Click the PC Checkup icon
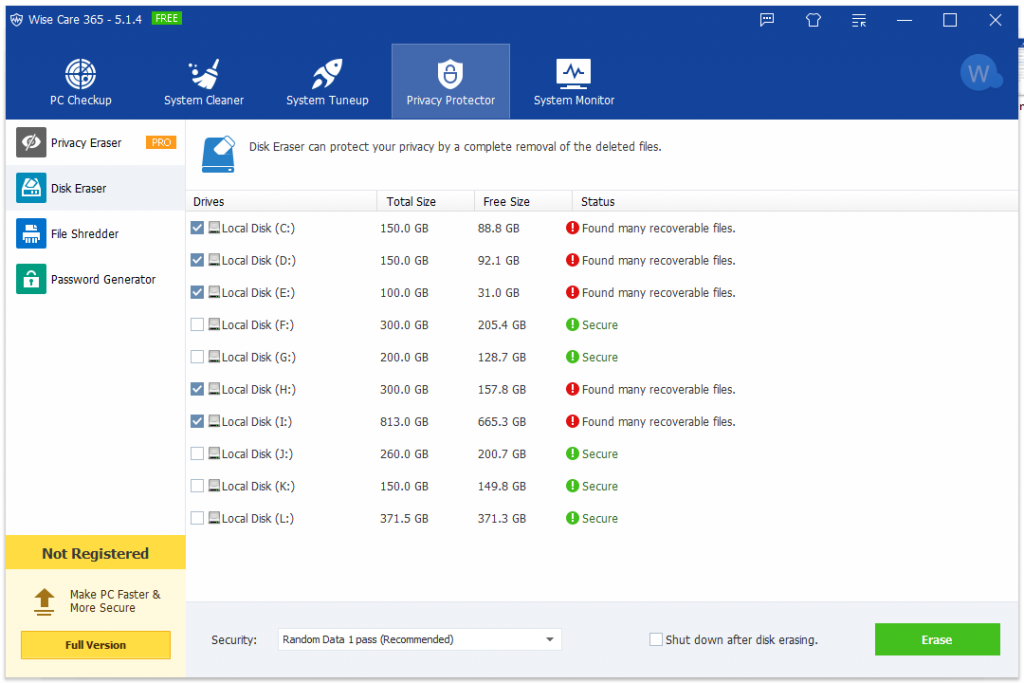The height and width of the screenshot is (683, 1024). (x=80, y=72)
